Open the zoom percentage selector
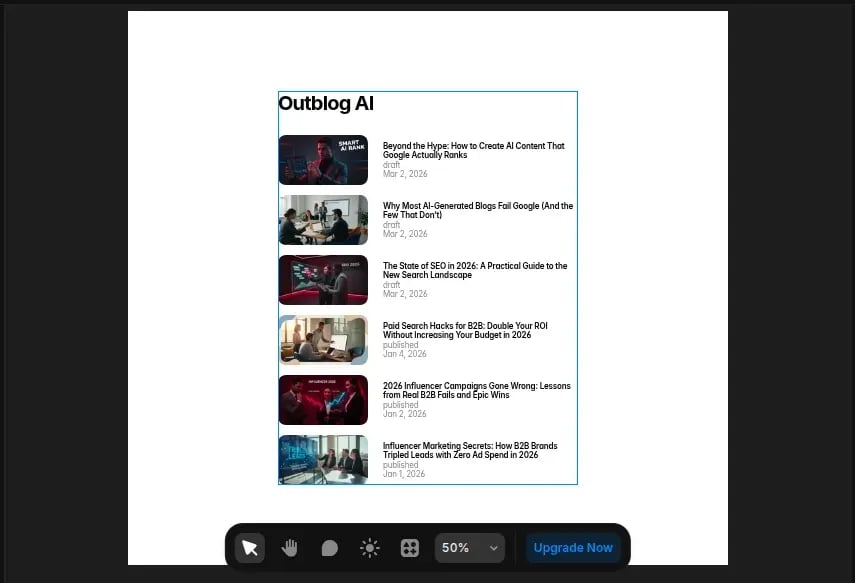The height and width of the screenshot is (583, 855). coord(470,547)
